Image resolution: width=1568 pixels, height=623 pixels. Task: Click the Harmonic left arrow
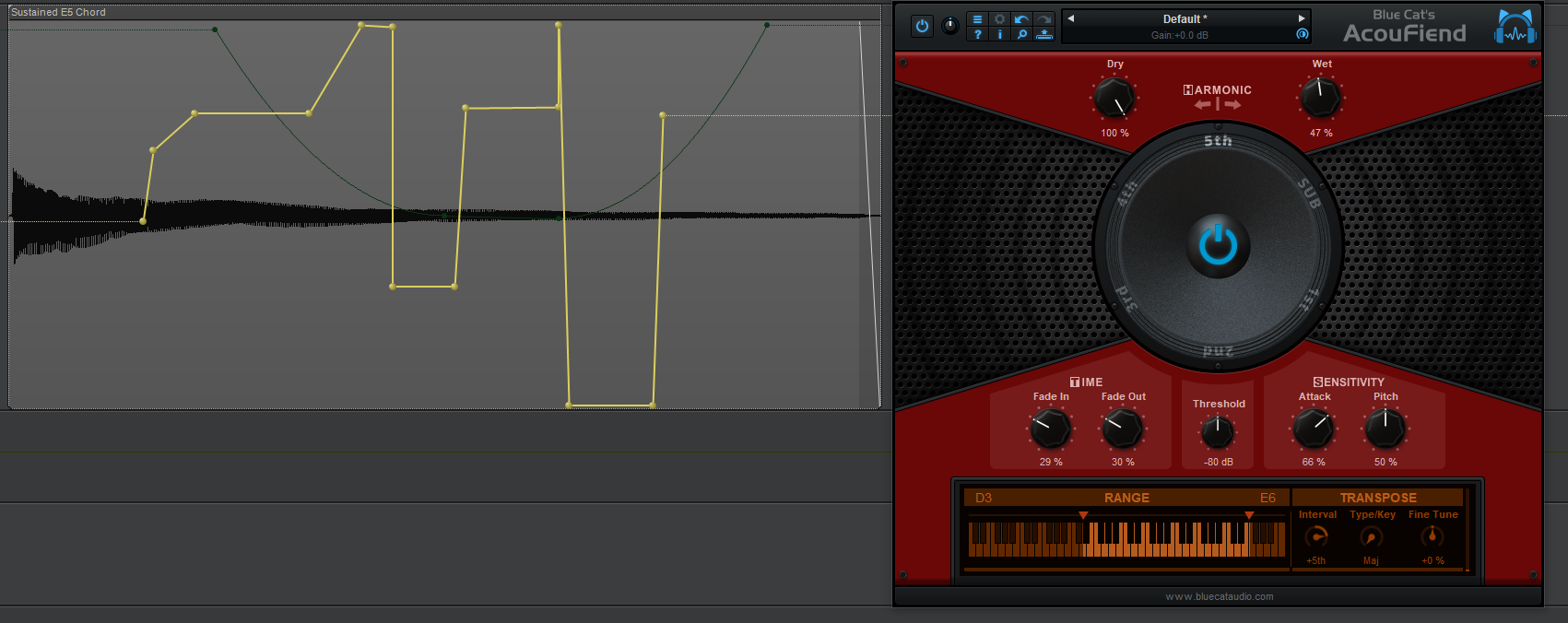(1203, 105)
